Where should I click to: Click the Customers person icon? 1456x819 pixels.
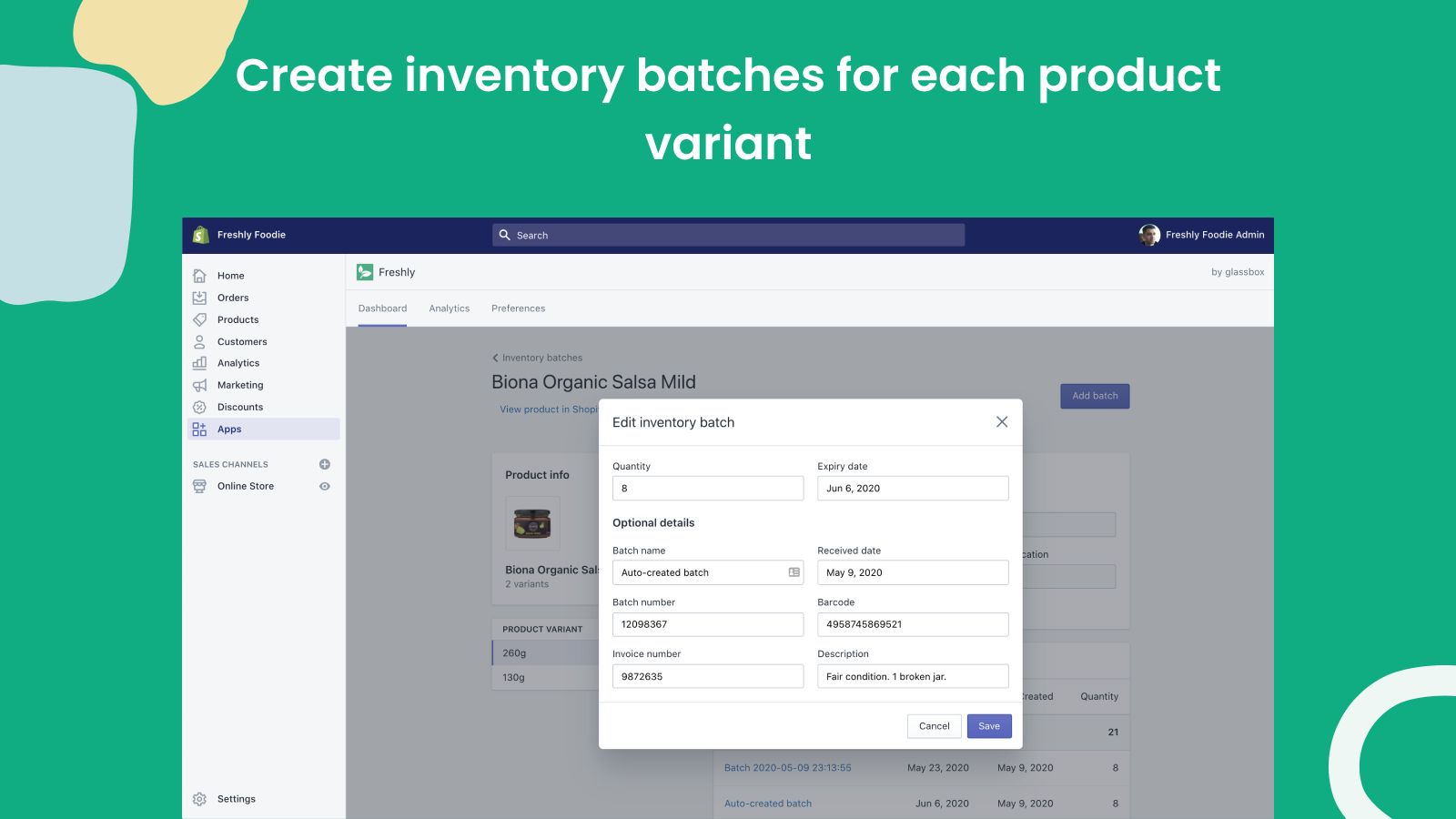(199, 341)
